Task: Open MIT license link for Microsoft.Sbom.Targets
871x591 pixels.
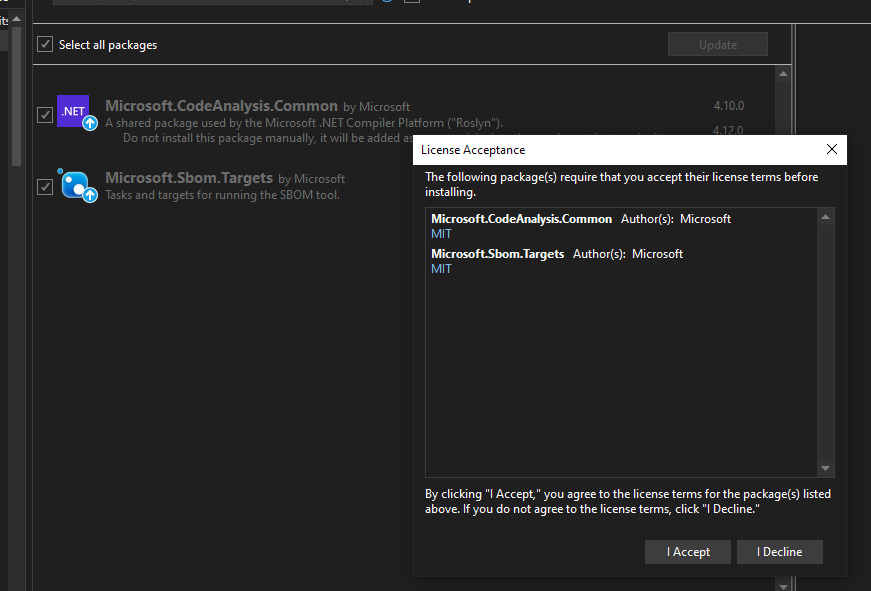Action: (441, 269)
